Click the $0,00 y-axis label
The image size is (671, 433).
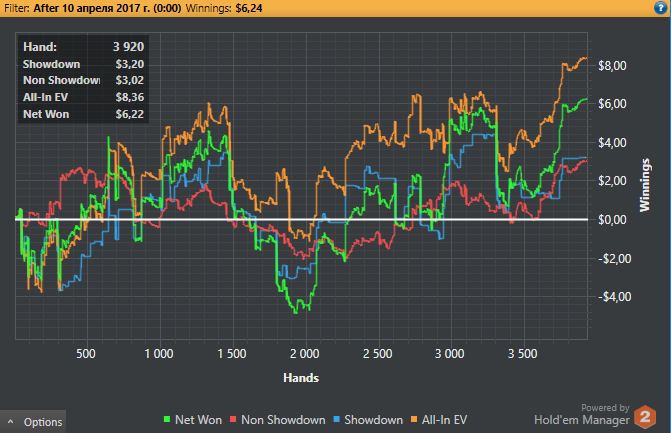point(612,220)
